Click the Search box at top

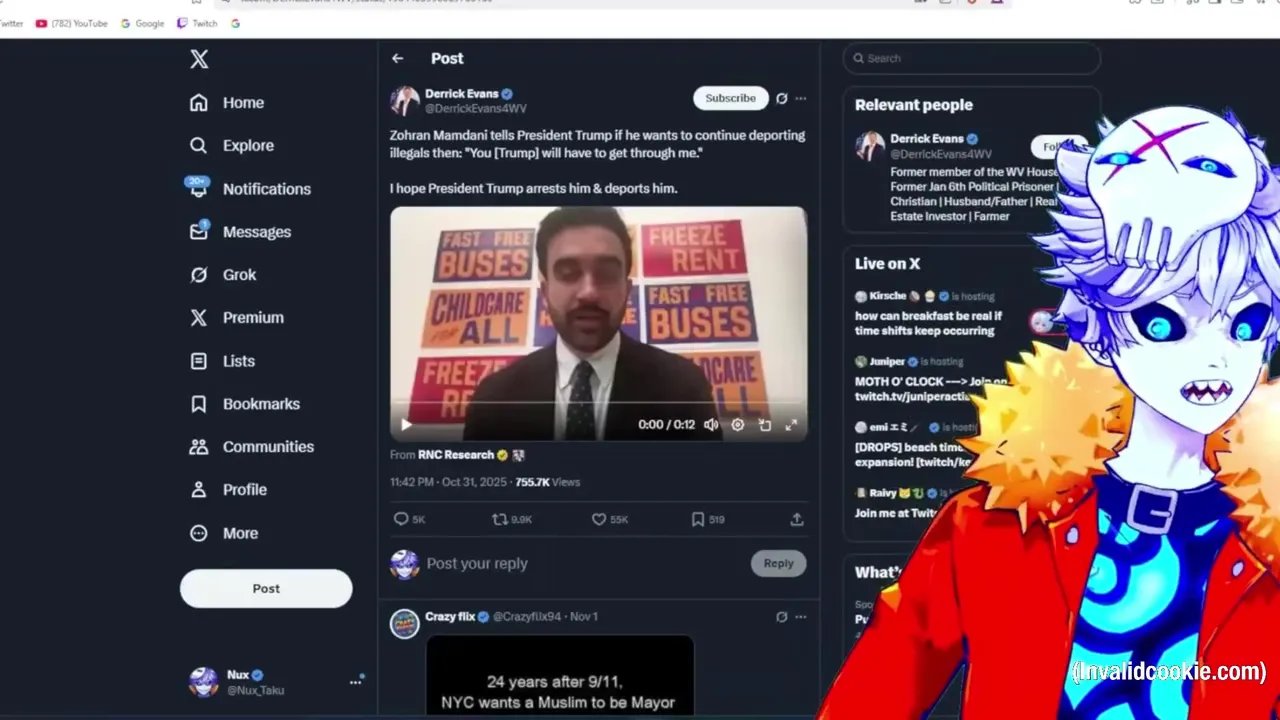tap(972, 59)
